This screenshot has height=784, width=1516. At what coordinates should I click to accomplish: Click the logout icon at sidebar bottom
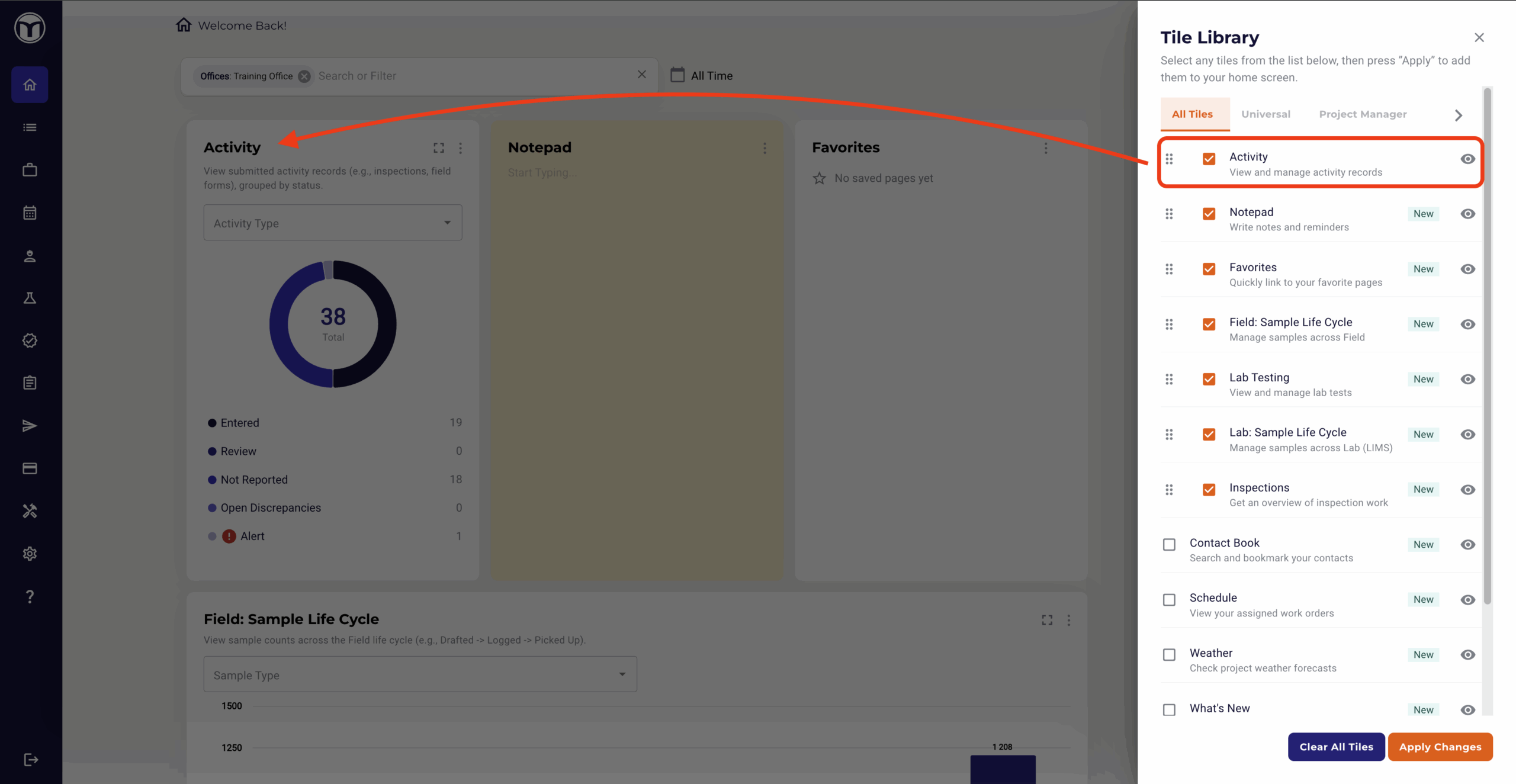coord(31,760)
